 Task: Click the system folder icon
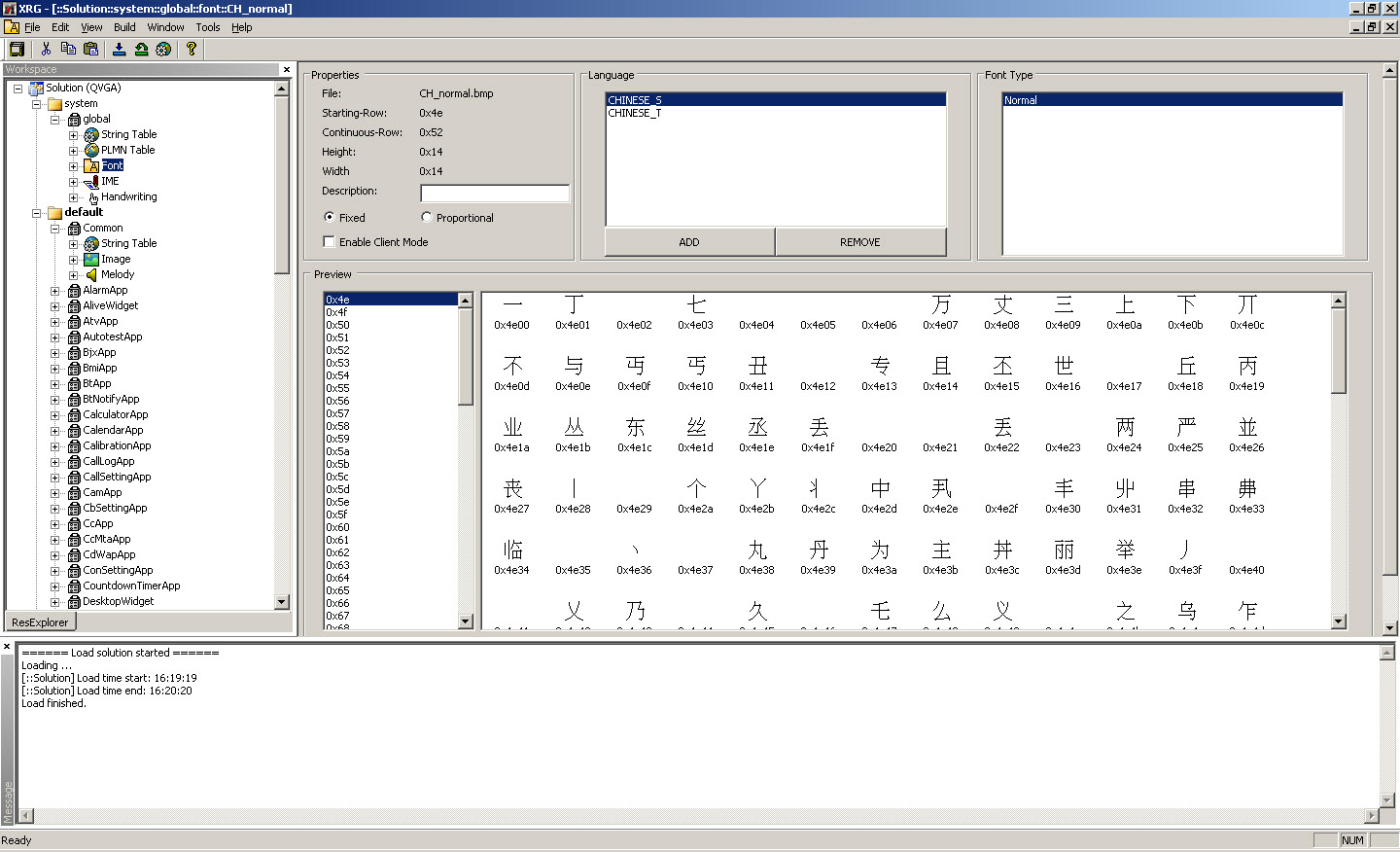click(x=55, y=103)
